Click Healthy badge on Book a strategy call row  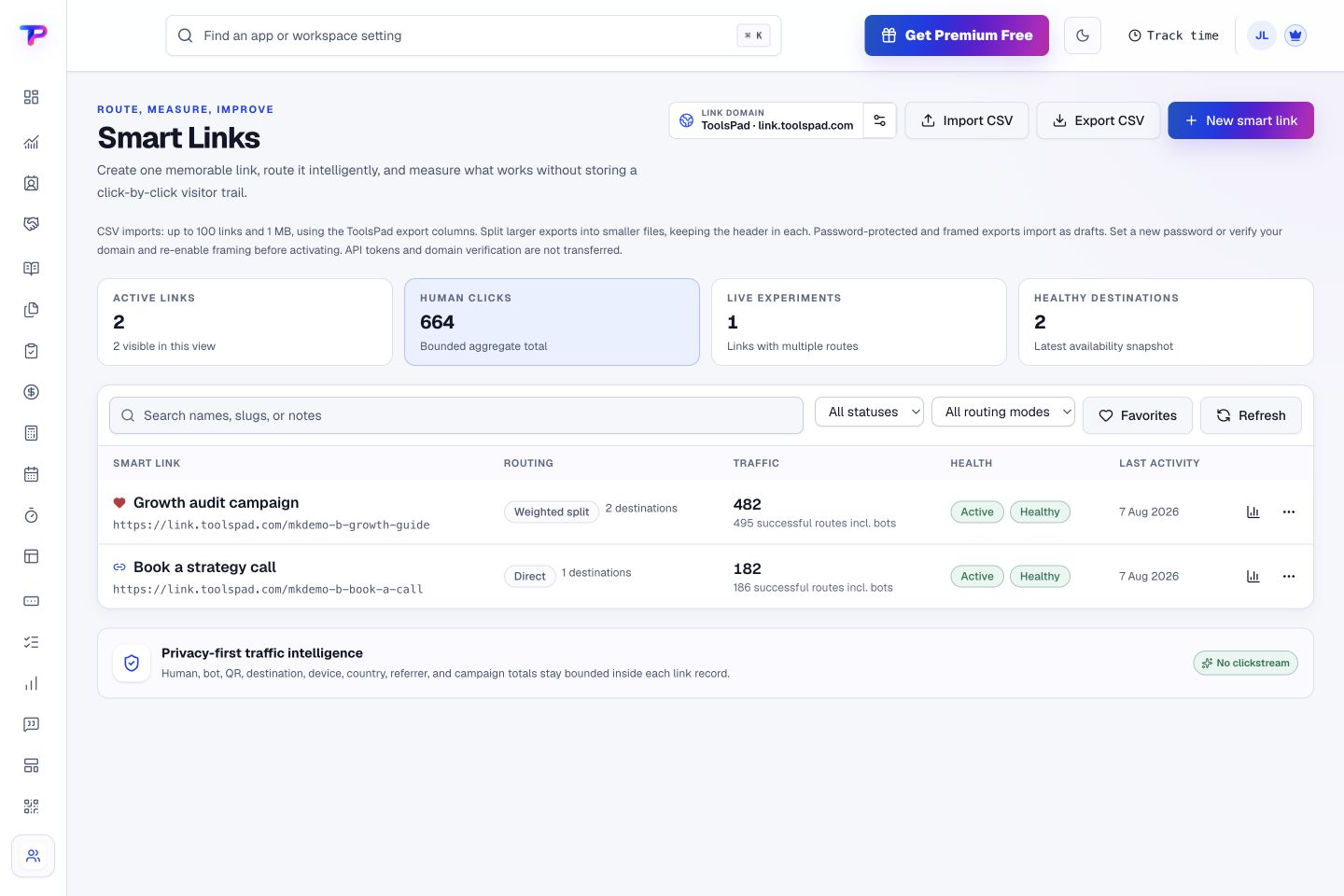point(1040,576)
